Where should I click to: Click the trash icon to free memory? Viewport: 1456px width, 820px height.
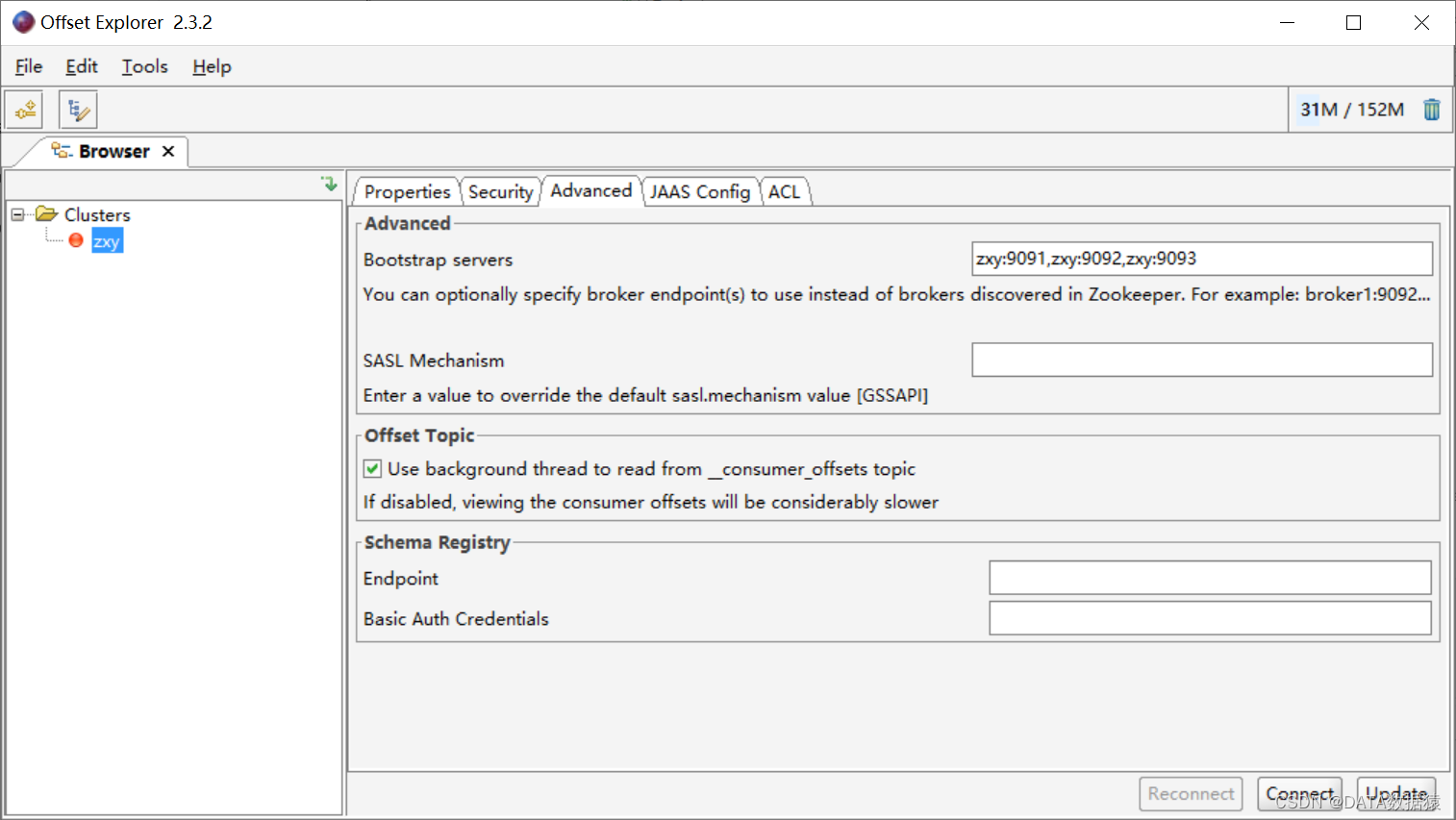pyautogui.click(x=1431, y=110)
